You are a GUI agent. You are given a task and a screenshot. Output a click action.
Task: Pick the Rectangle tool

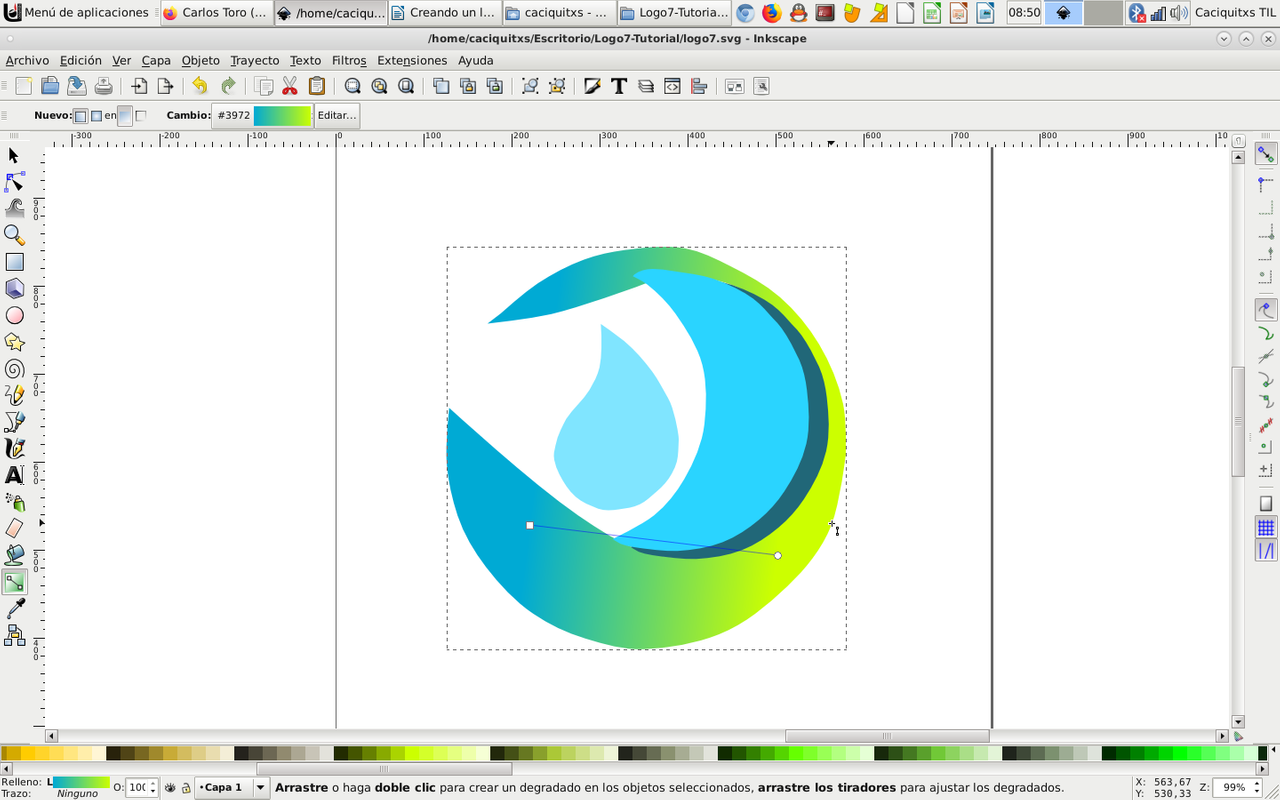(14, 262)
